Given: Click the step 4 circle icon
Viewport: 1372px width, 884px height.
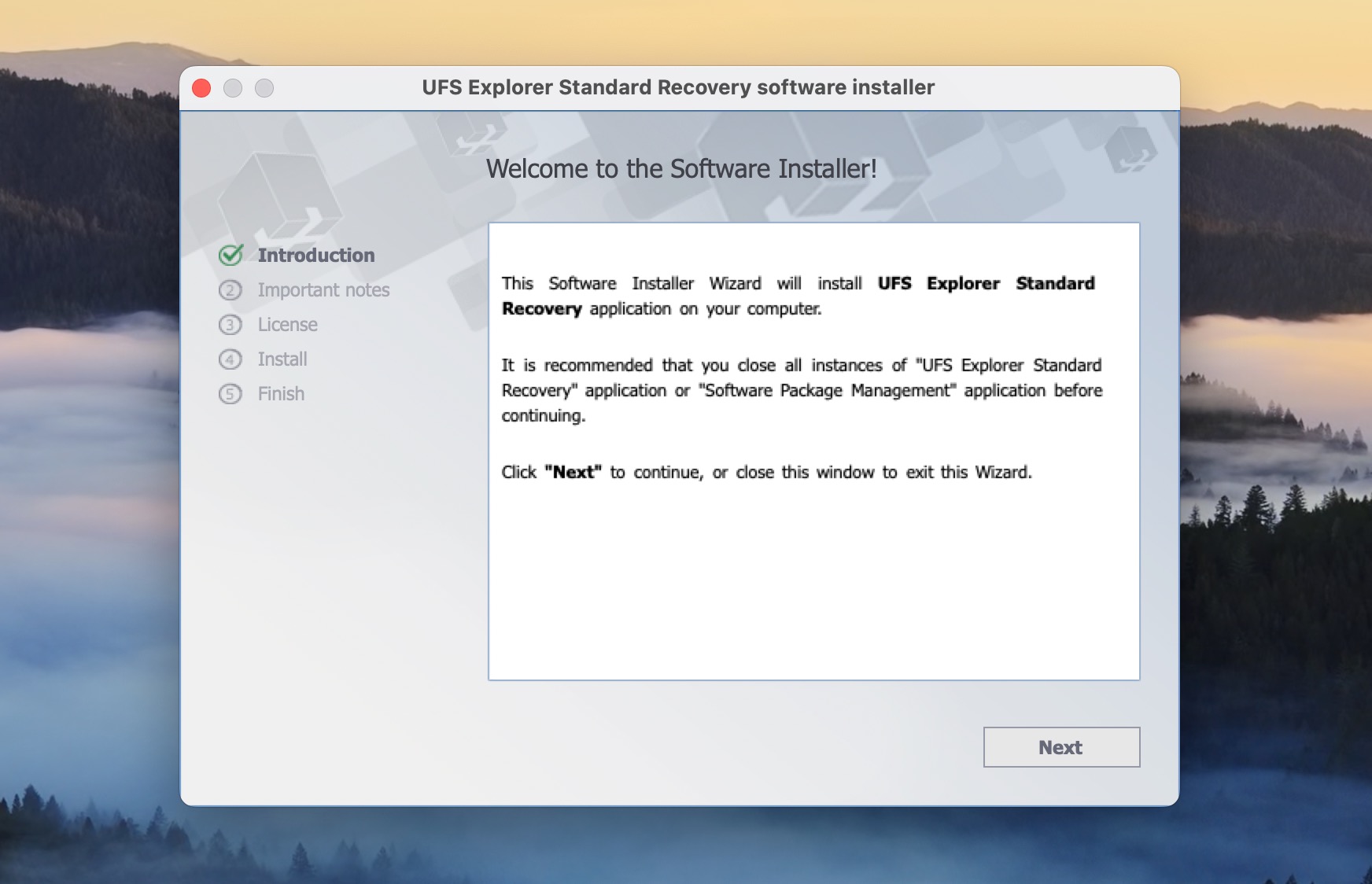Looking at the screenshot, I should coord(230,359).
